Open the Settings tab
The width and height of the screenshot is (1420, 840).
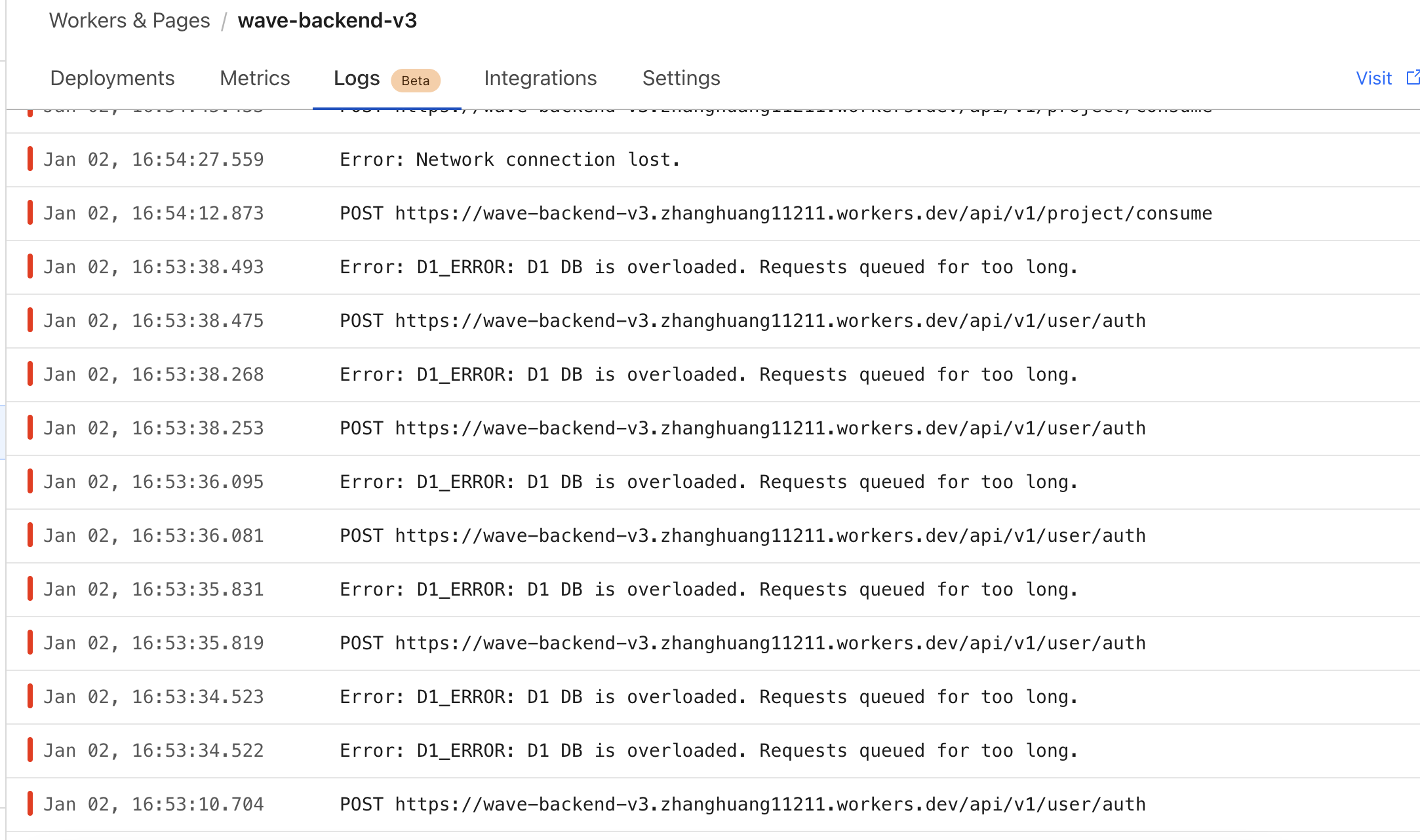coord(681,78)
